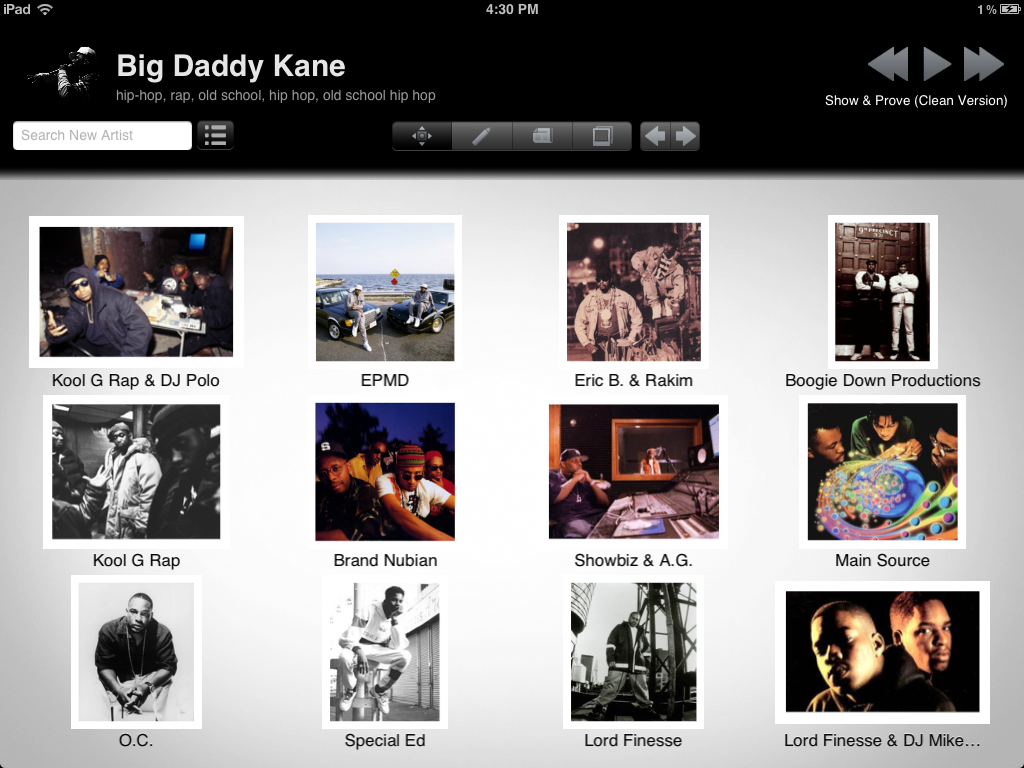Go forward with the right arrow
1024x768 pixels.
tap(685, 136)
